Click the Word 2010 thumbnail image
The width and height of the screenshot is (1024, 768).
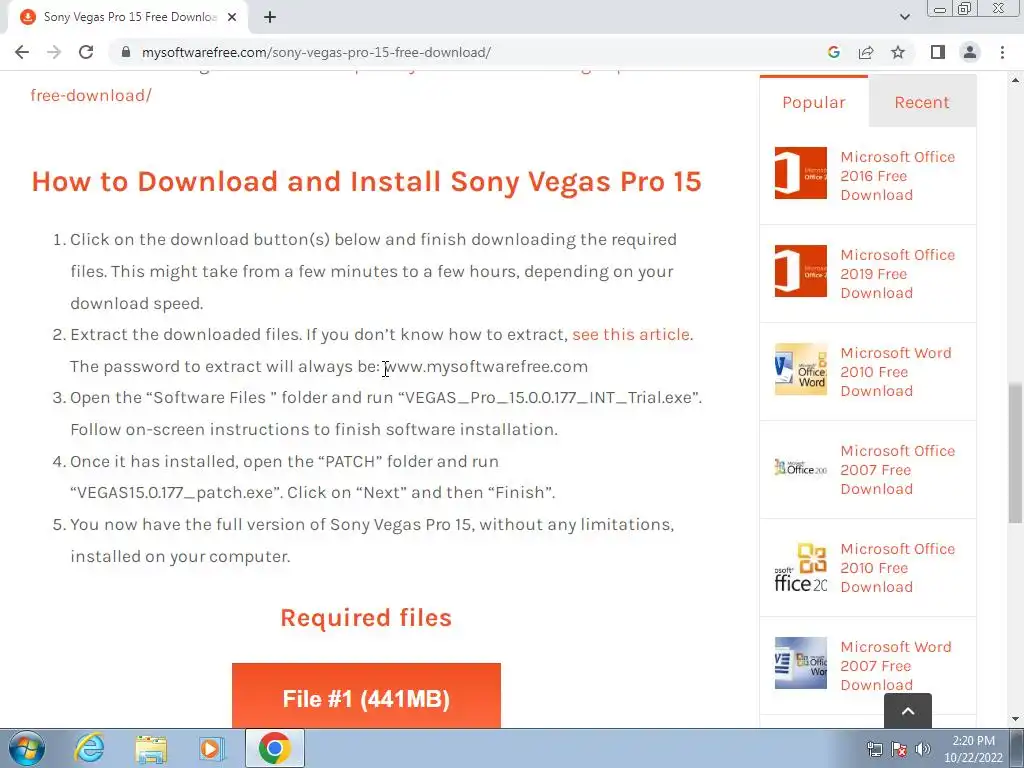801,369
